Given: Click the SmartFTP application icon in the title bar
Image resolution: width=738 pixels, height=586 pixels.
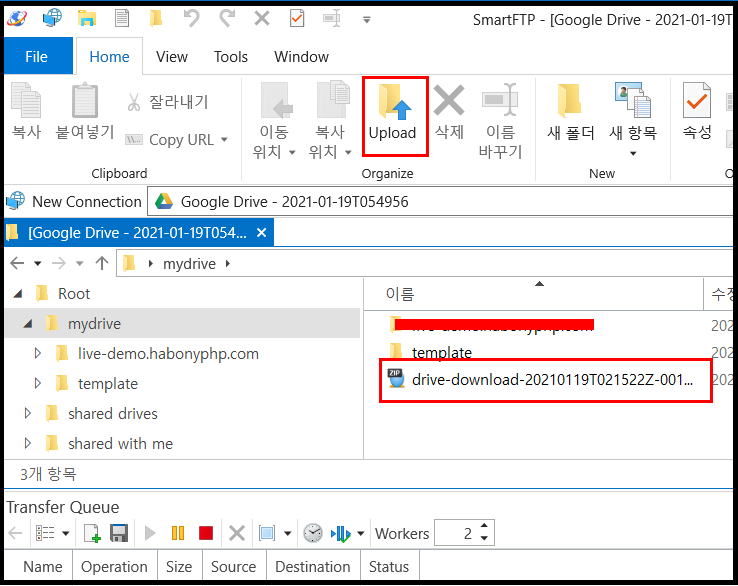Looking at the screenshot, I should (17, 19).
